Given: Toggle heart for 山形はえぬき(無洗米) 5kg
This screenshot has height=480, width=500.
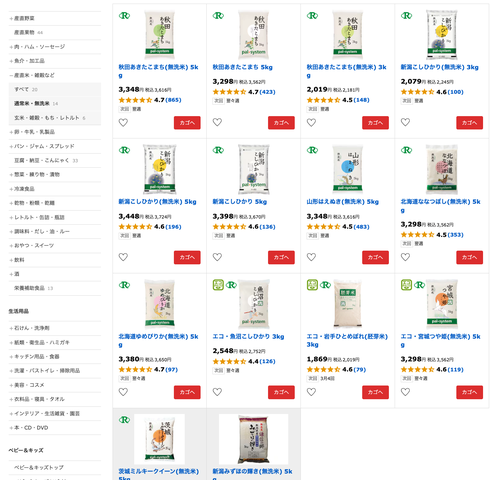Looking at the screenshot, I should click(311, 257).
